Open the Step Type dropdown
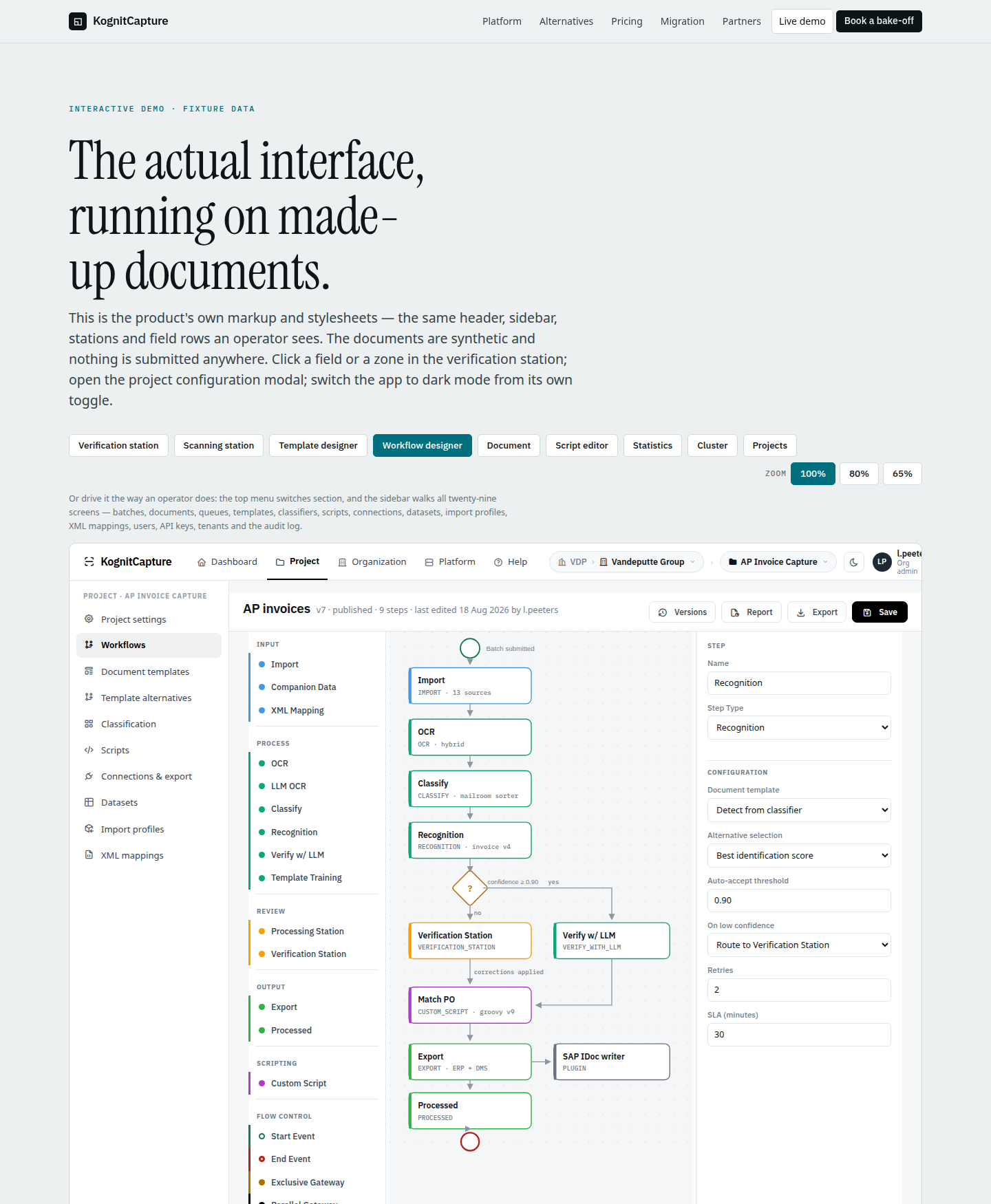 pos(799,728)
